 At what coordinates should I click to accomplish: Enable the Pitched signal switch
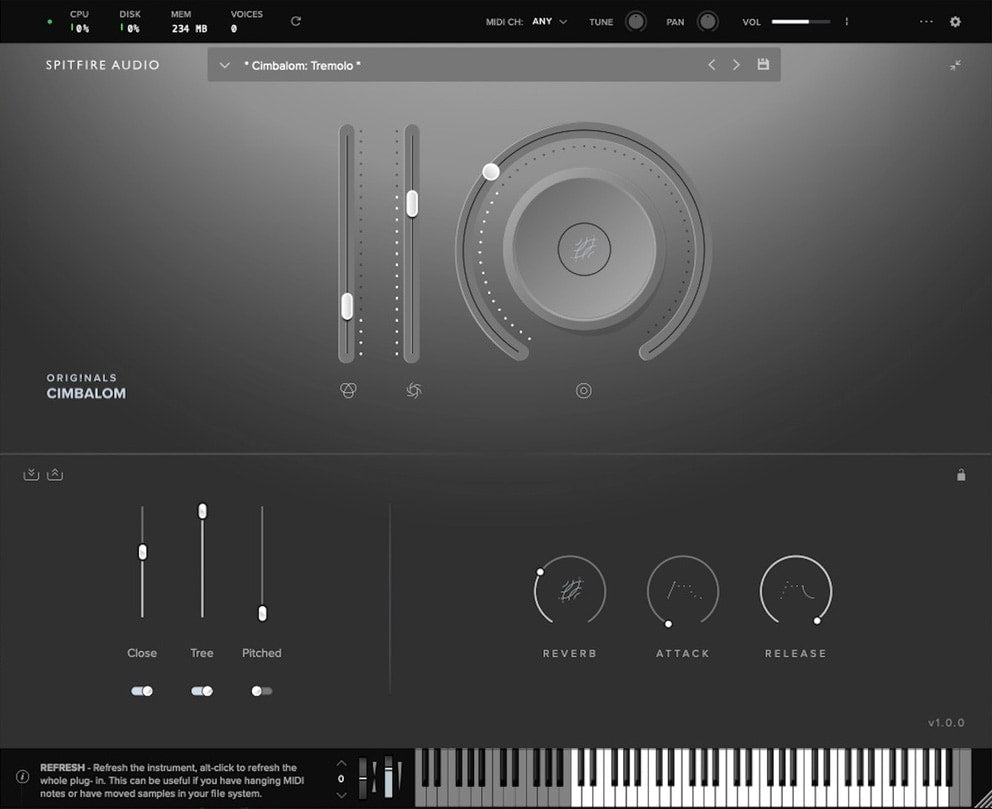coord(262,691)
